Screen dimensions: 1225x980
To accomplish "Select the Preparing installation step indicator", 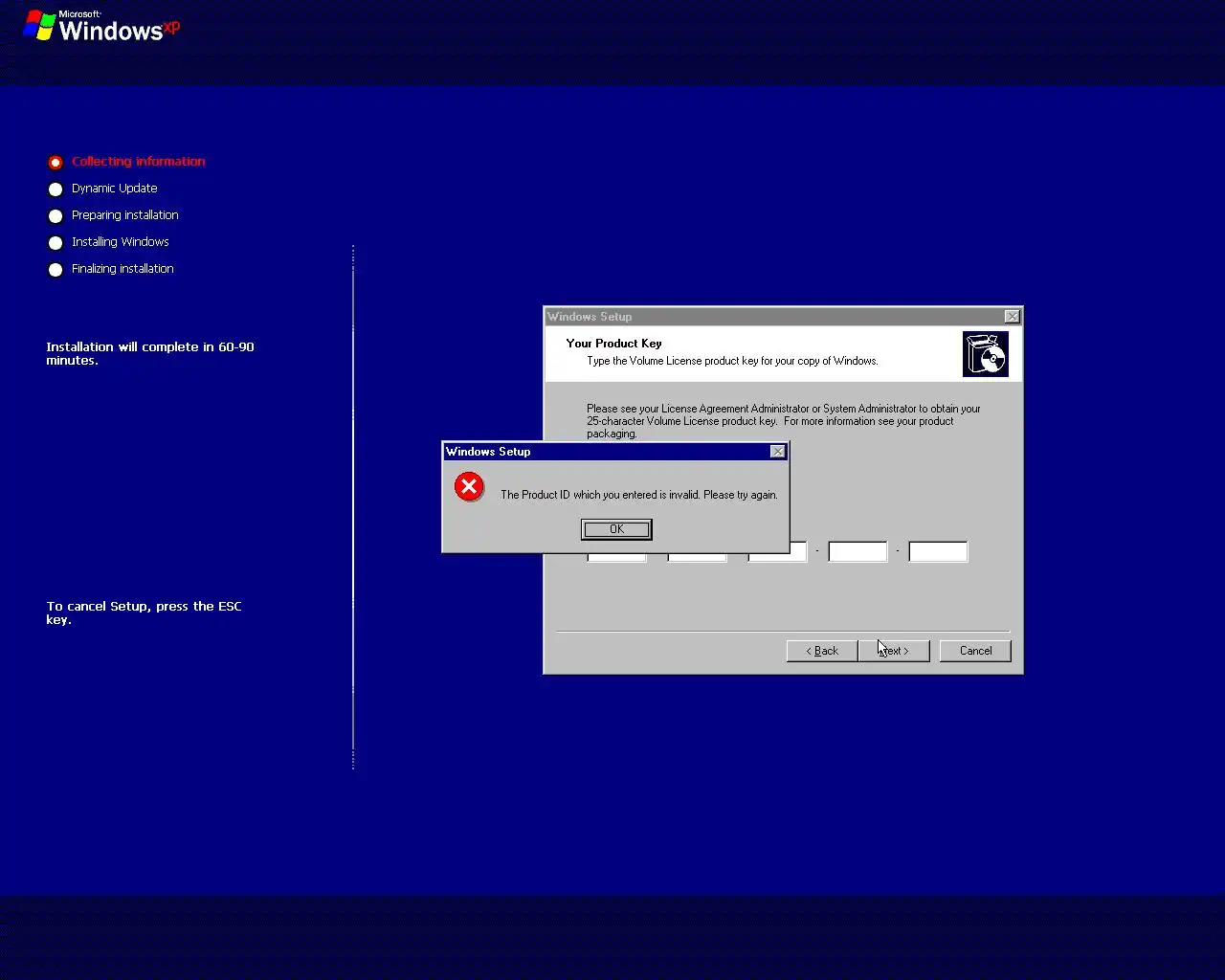I will (56, 216).
